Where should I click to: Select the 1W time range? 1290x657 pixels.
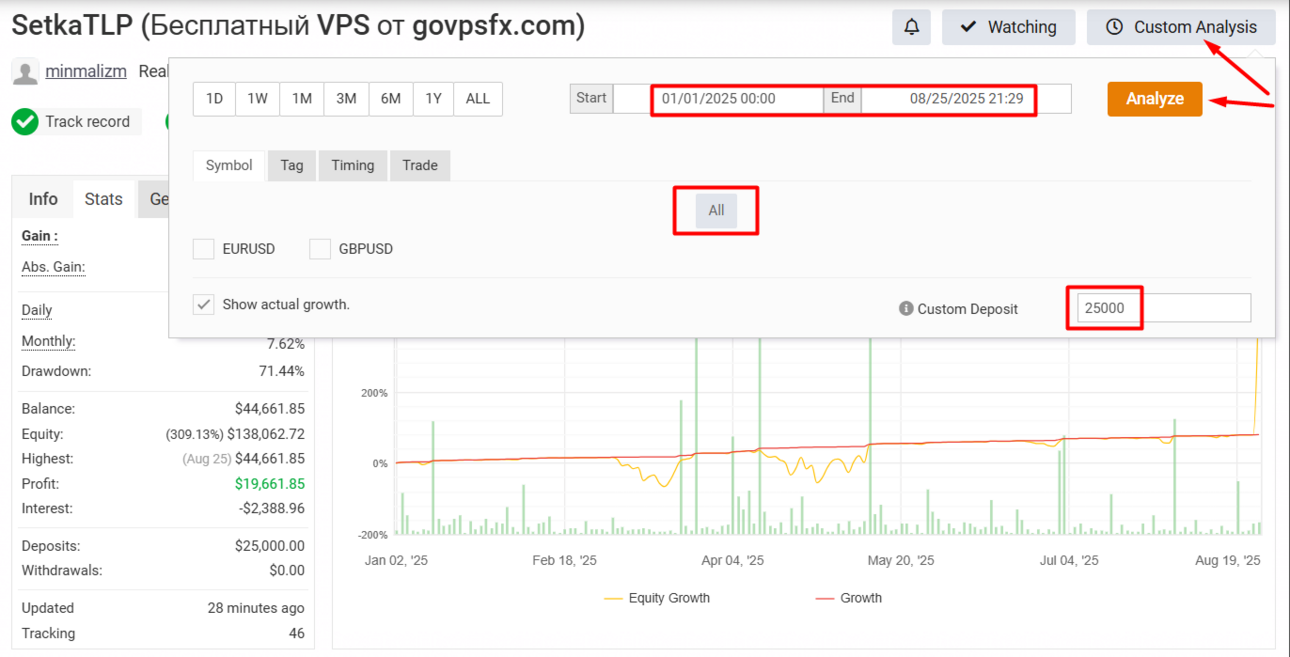click(258, 99)
